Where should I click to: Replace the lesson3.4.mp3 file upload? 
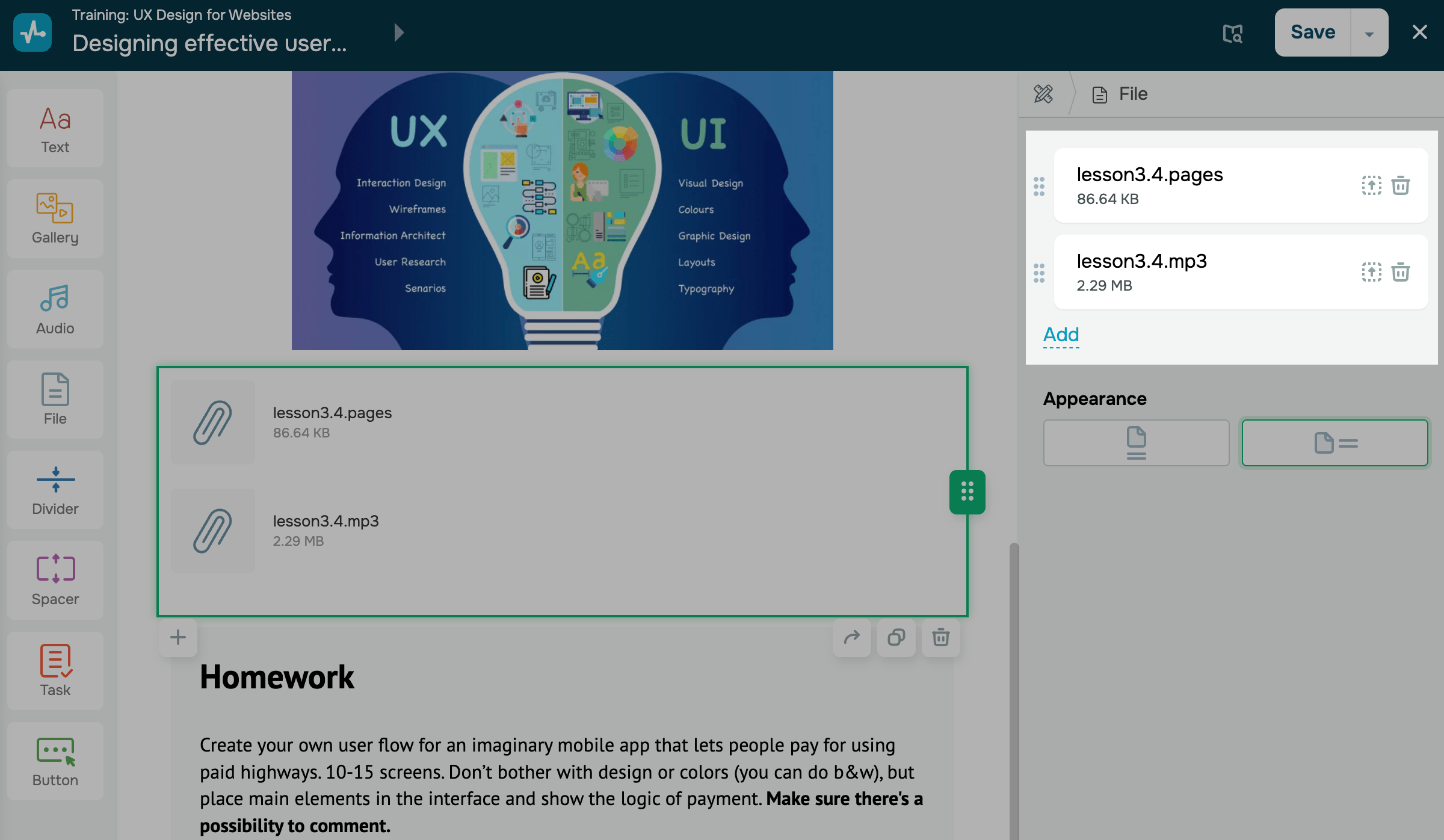pos(1371,272)
